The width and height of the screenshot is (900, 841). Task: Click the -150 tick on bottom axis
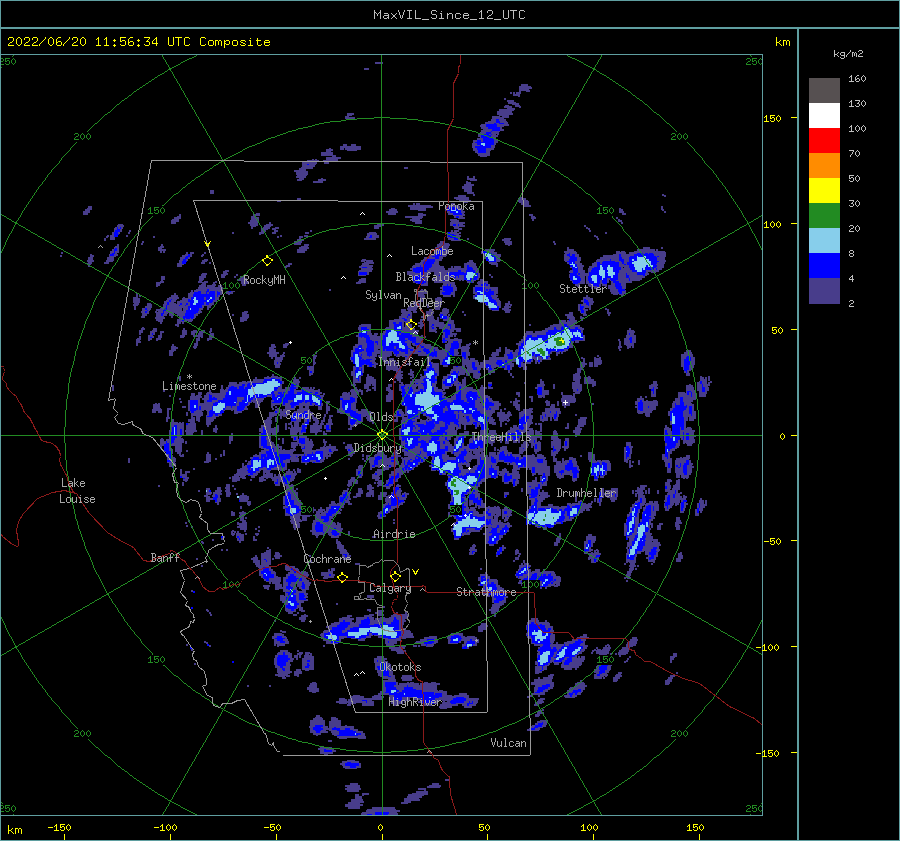(x=59, y=827)
